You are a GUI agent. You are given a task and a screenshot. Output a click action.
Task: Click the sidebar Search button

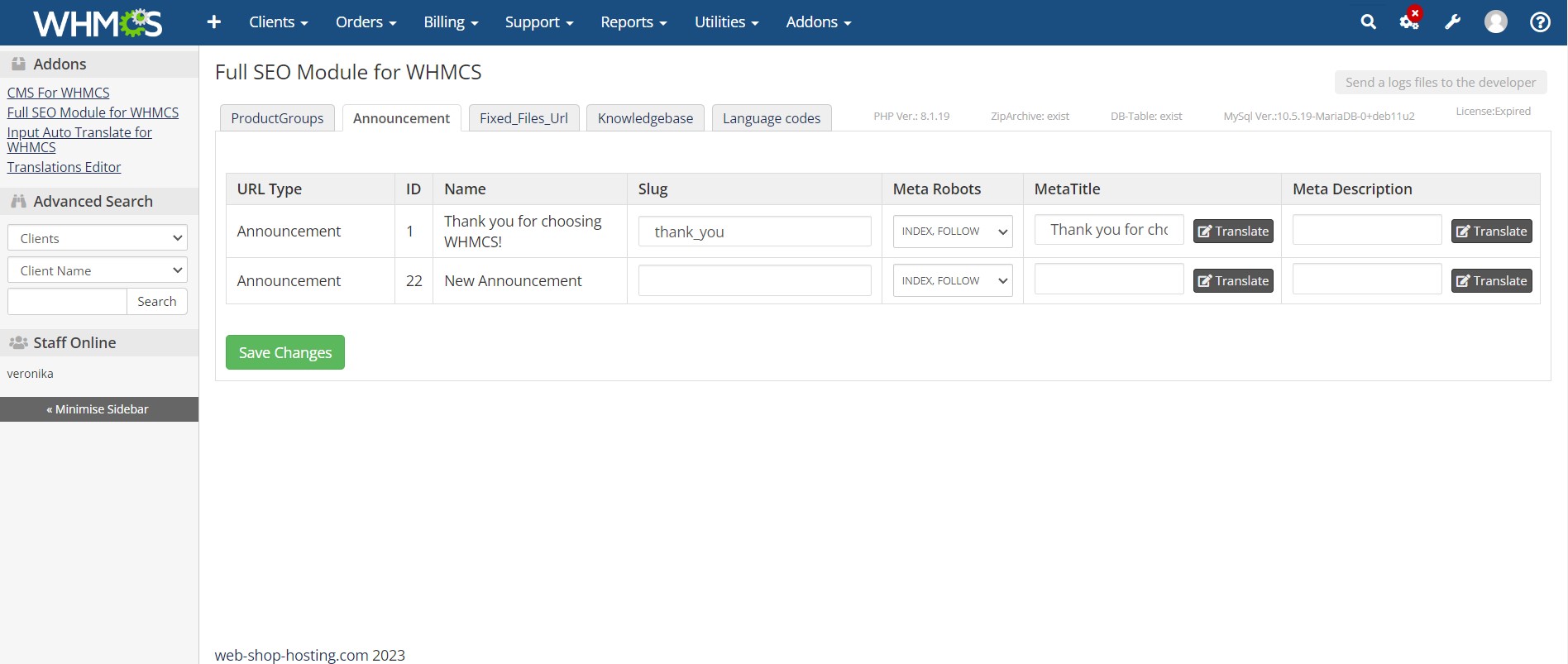point(157,301)
